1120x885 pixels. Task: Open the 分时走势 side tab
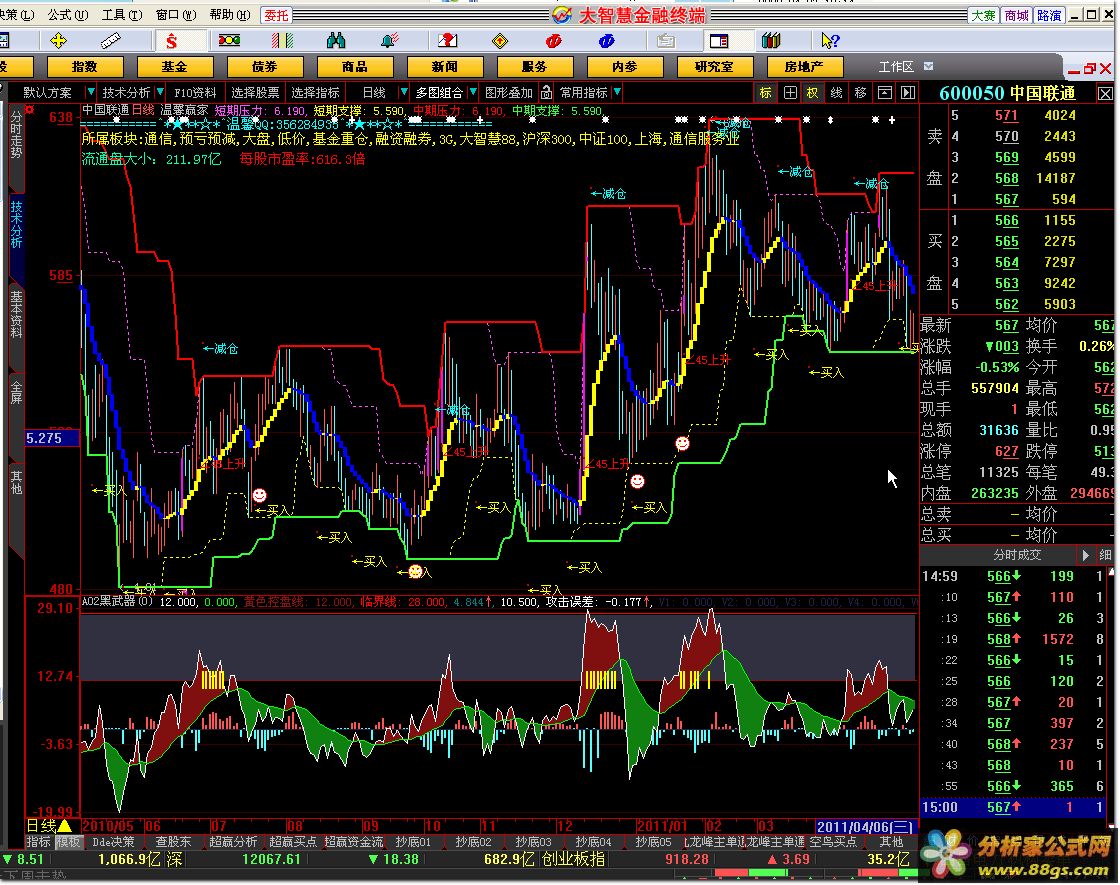pos(16,134)
